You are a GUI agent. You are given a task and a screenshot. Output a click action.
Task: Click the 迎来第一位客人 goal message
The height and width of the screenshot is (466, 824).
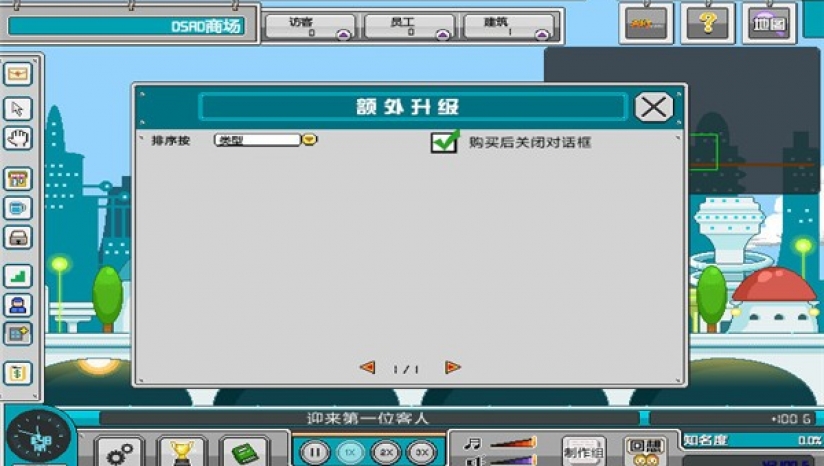pos(368,419)
